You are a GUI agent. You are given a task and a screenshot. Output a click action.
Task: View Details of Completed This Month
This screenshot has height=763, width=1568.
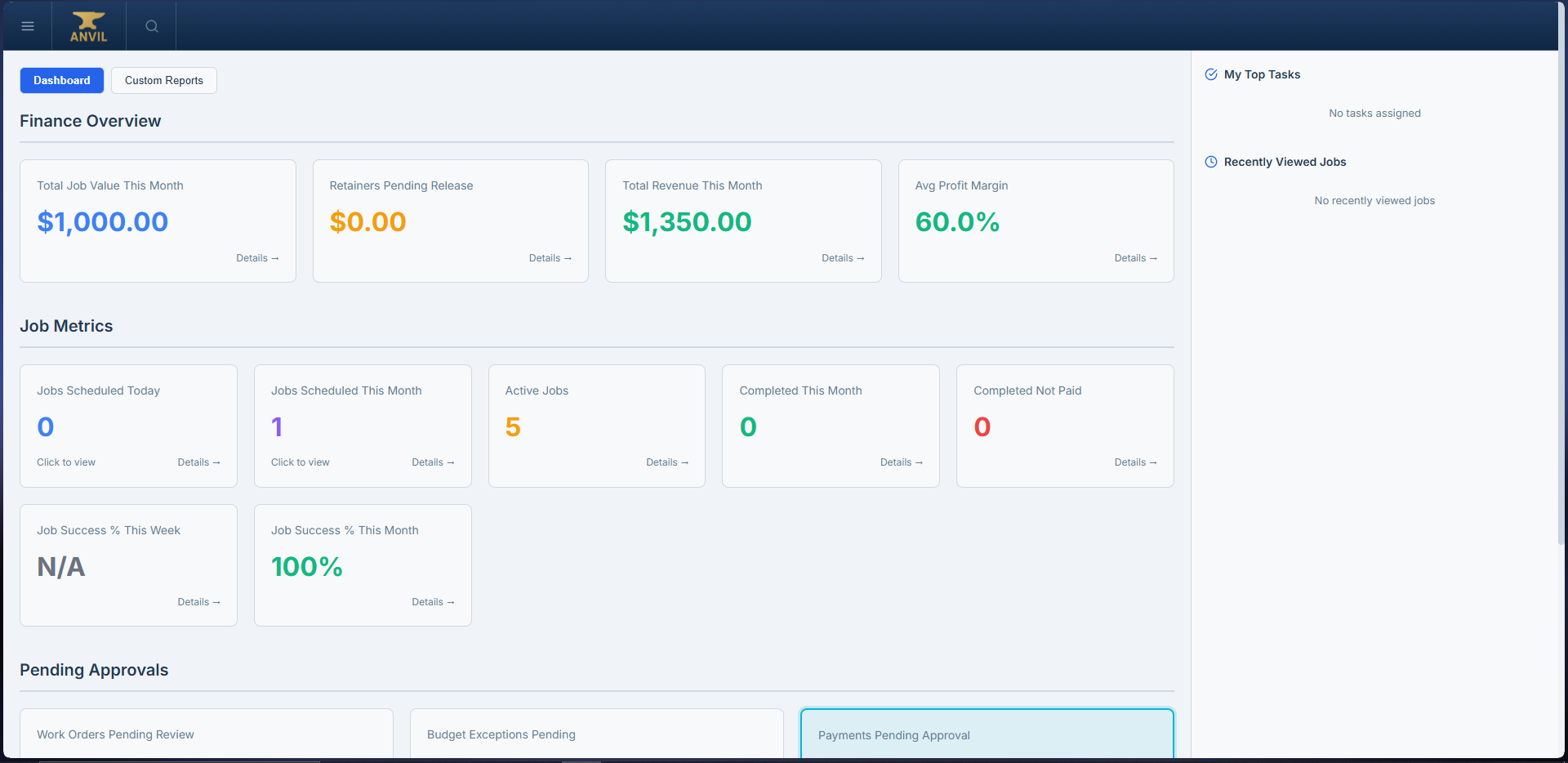901,462
